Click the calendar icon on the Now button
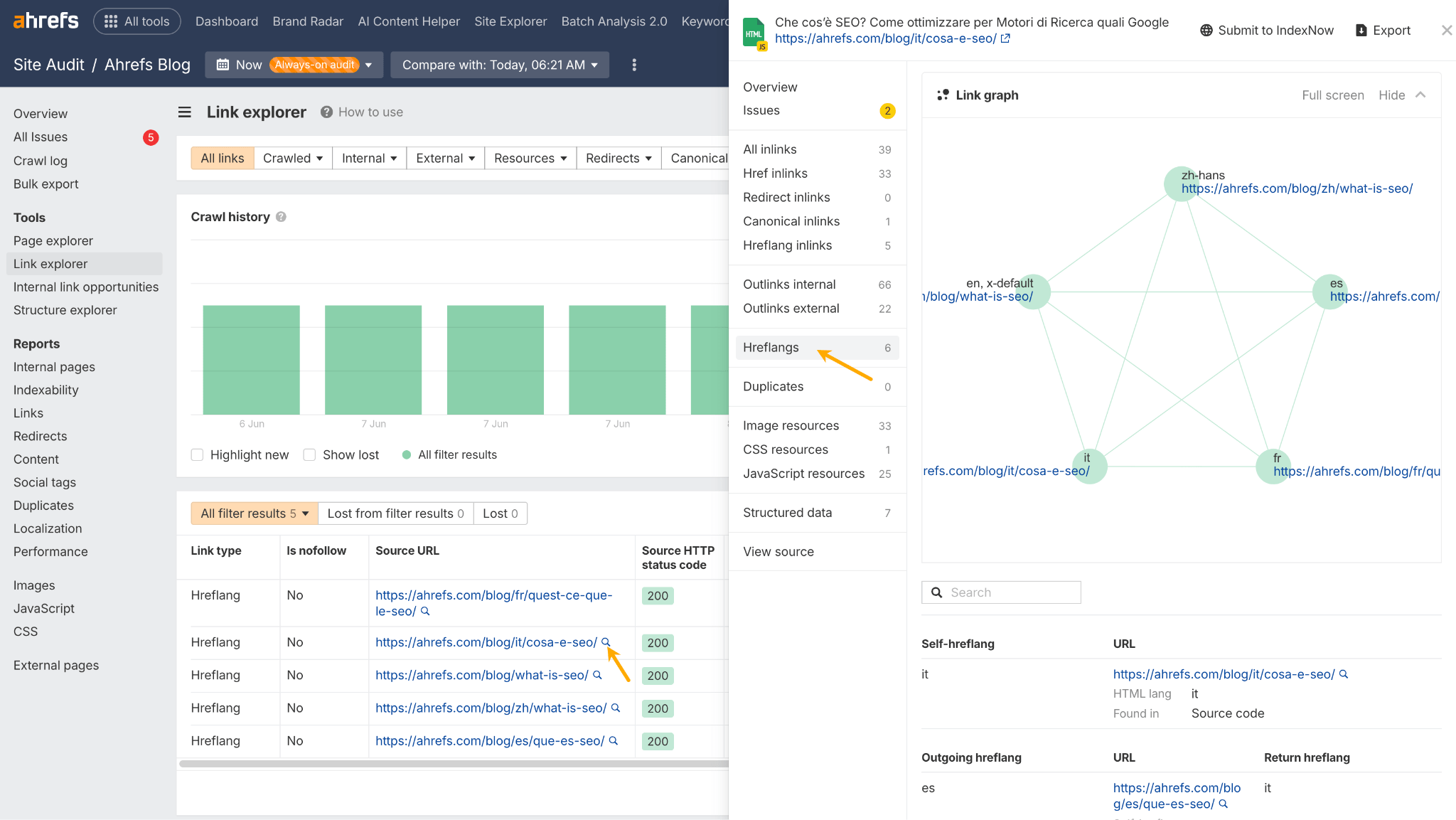The height and width of the screenshot is (820, 1456). (x=224, y=65)
